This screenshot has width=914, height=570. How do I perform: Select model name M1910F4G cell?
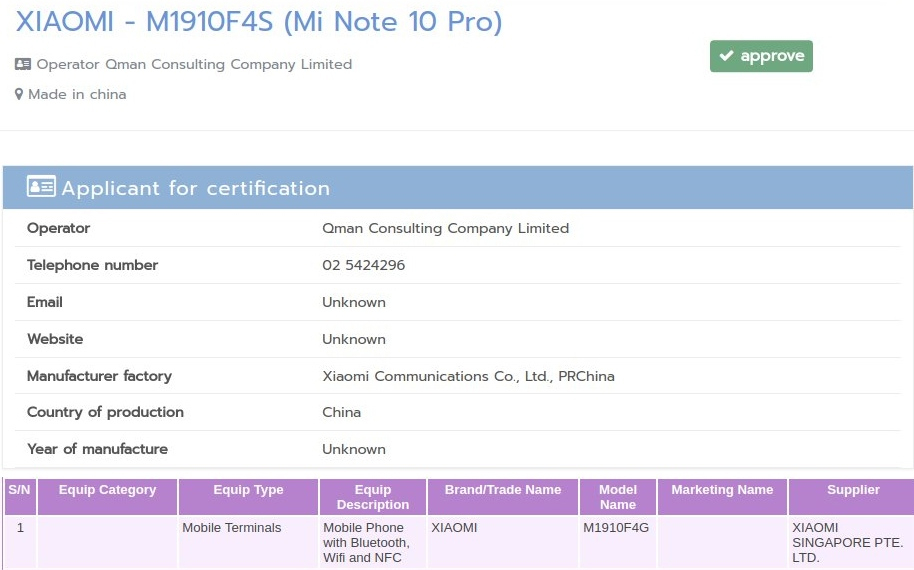(x=618, y=542)
